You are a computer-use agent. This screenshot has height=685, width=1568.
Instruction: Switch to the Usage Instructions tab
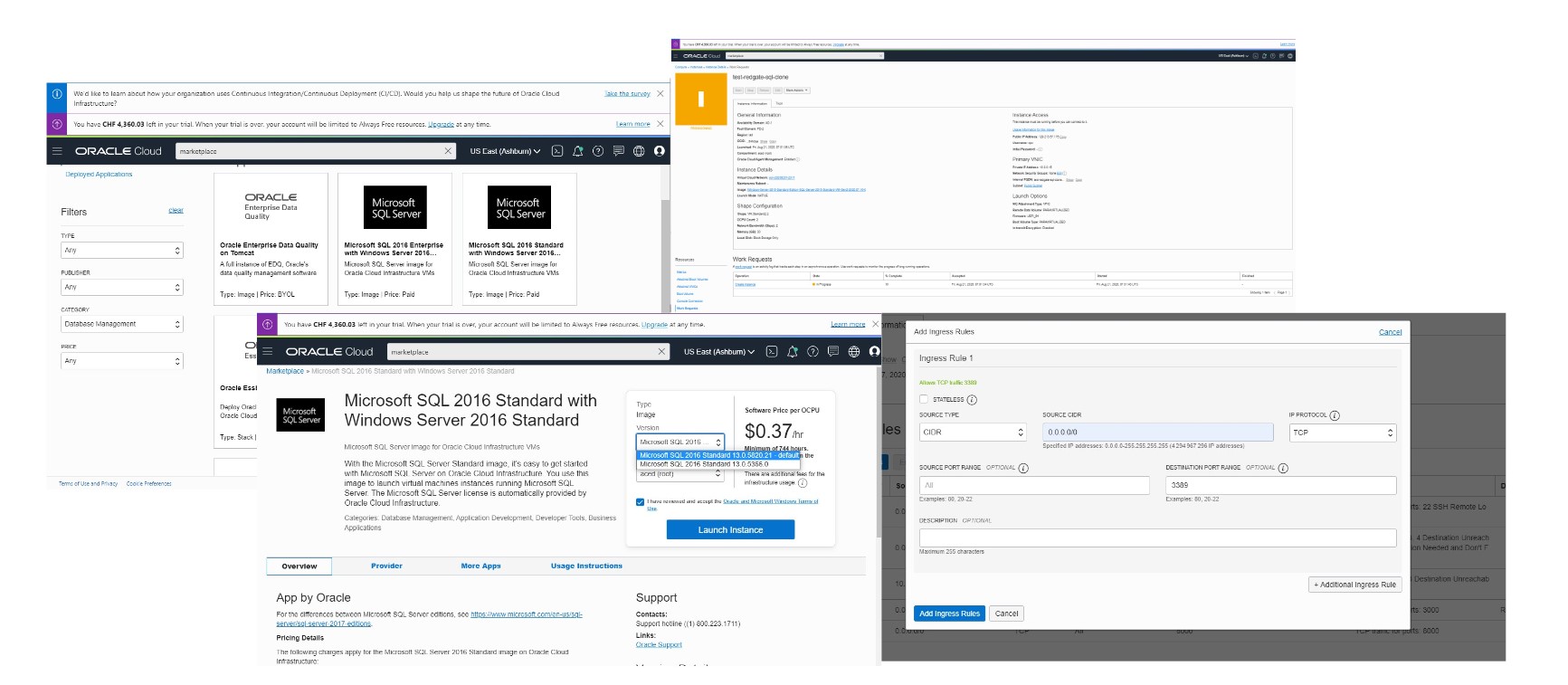click(586, 566)
